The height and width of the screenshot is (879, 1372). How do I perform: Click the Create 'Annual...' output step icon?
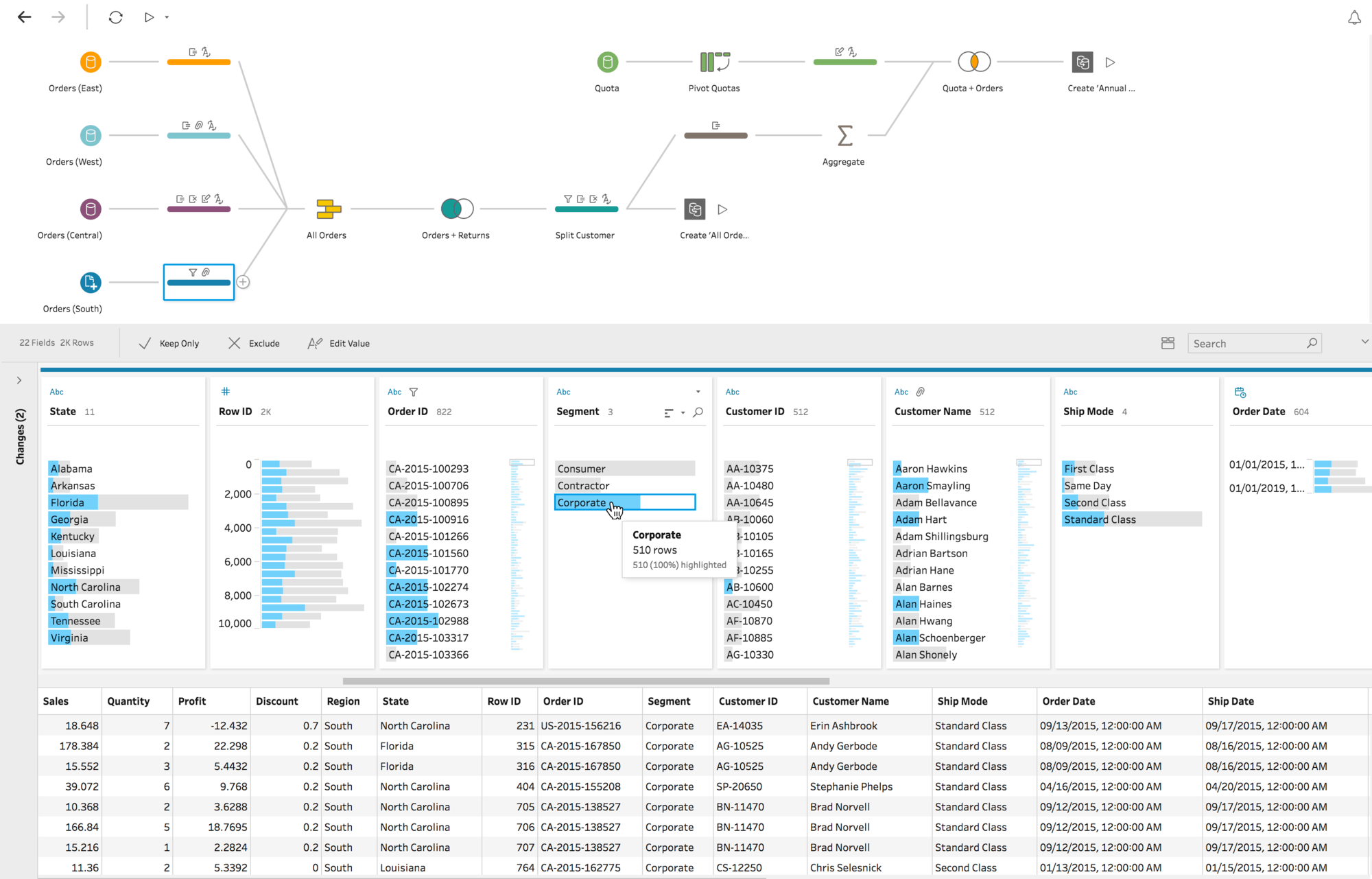(x=1082, y=62)
